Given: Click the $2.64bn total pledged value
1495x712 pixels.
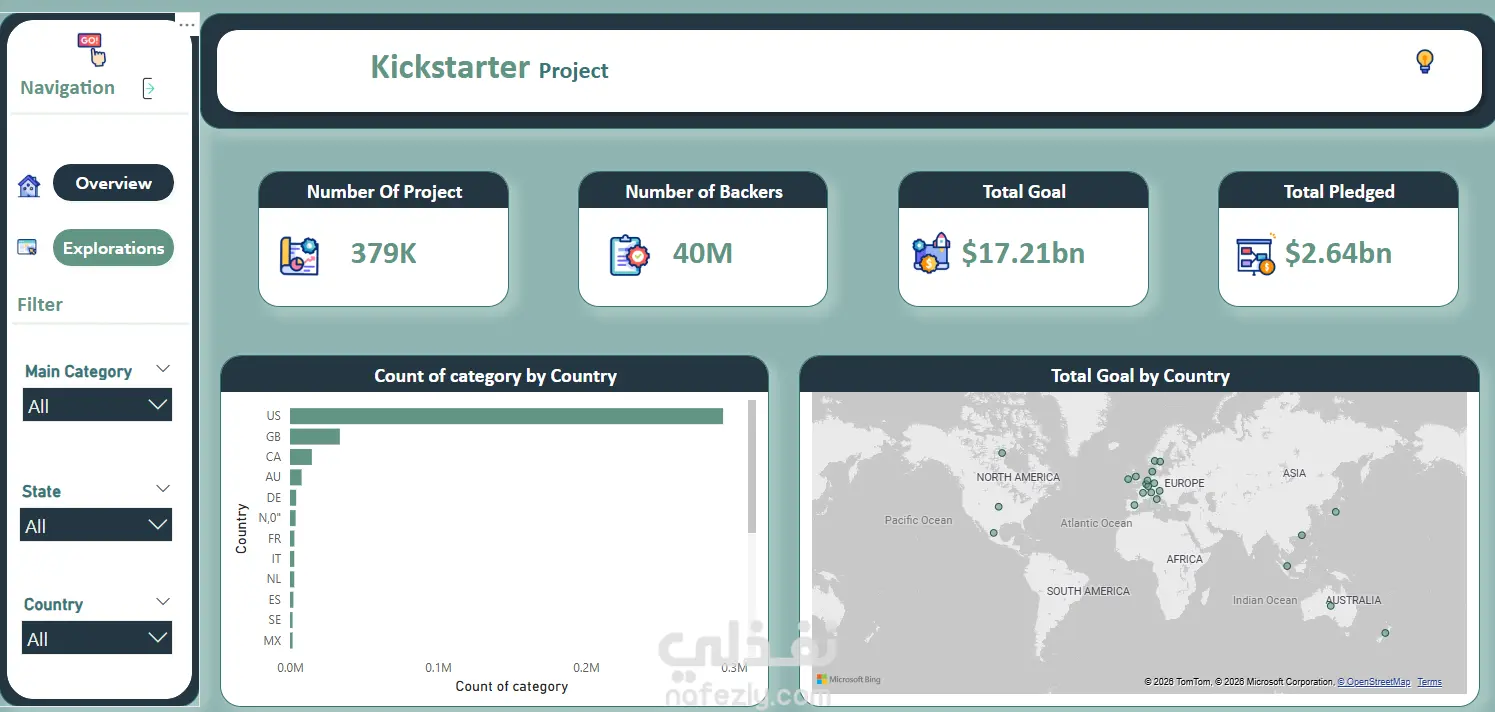Looking at the screenshot, I should pos(1338,254).
